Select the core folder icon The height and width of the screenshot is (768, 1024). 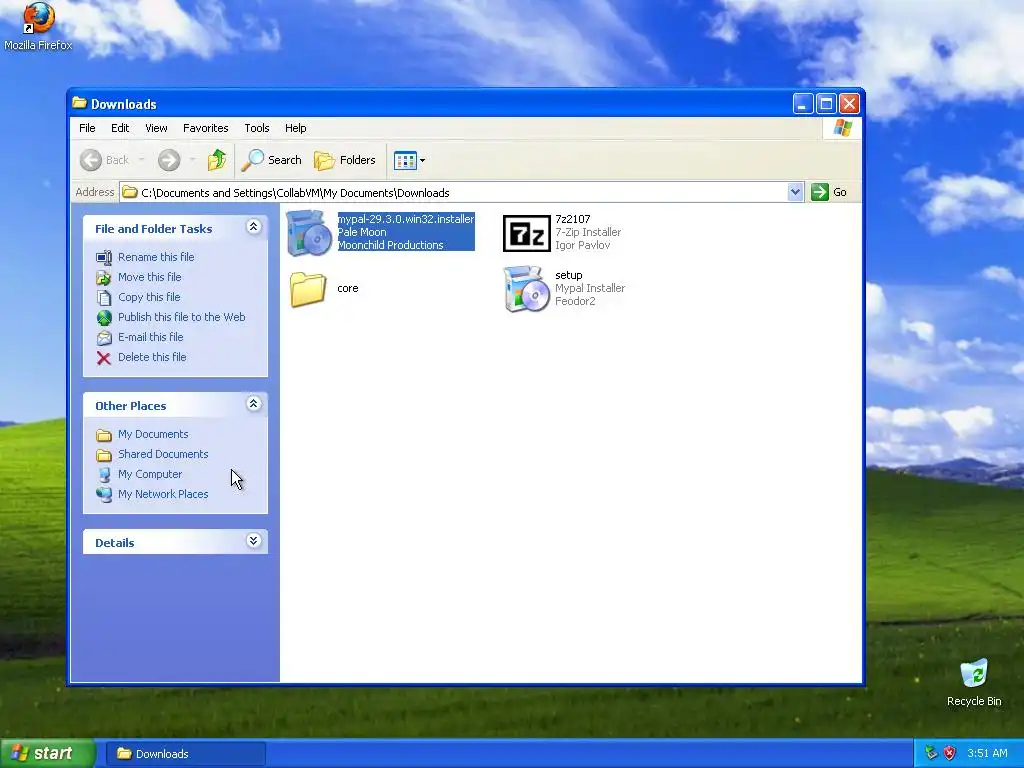(308, 289)
